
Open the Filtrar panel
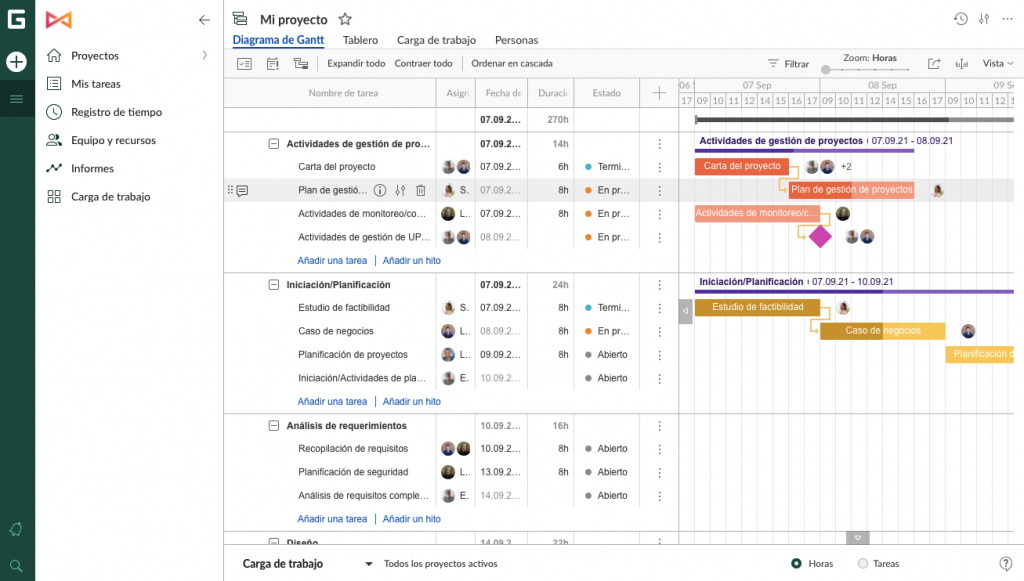[x=789, y=62]
